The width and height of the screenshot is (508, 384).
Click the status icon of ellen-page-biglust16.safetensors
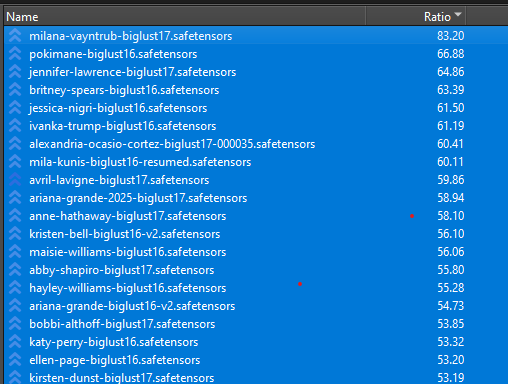click(x=15, y=360)
